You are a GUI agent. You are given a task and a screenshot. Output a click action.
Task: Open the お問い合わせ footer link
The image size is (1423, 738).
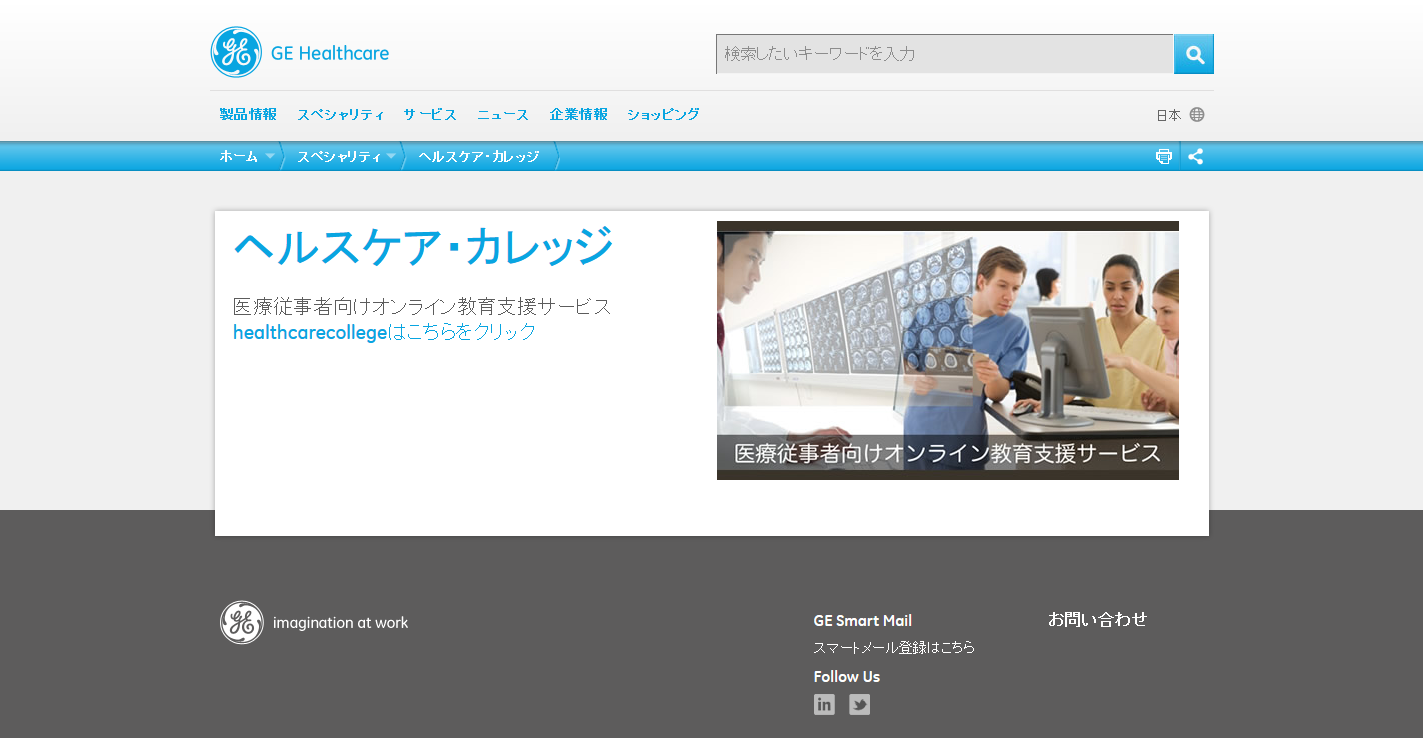tap(1097, 619)
